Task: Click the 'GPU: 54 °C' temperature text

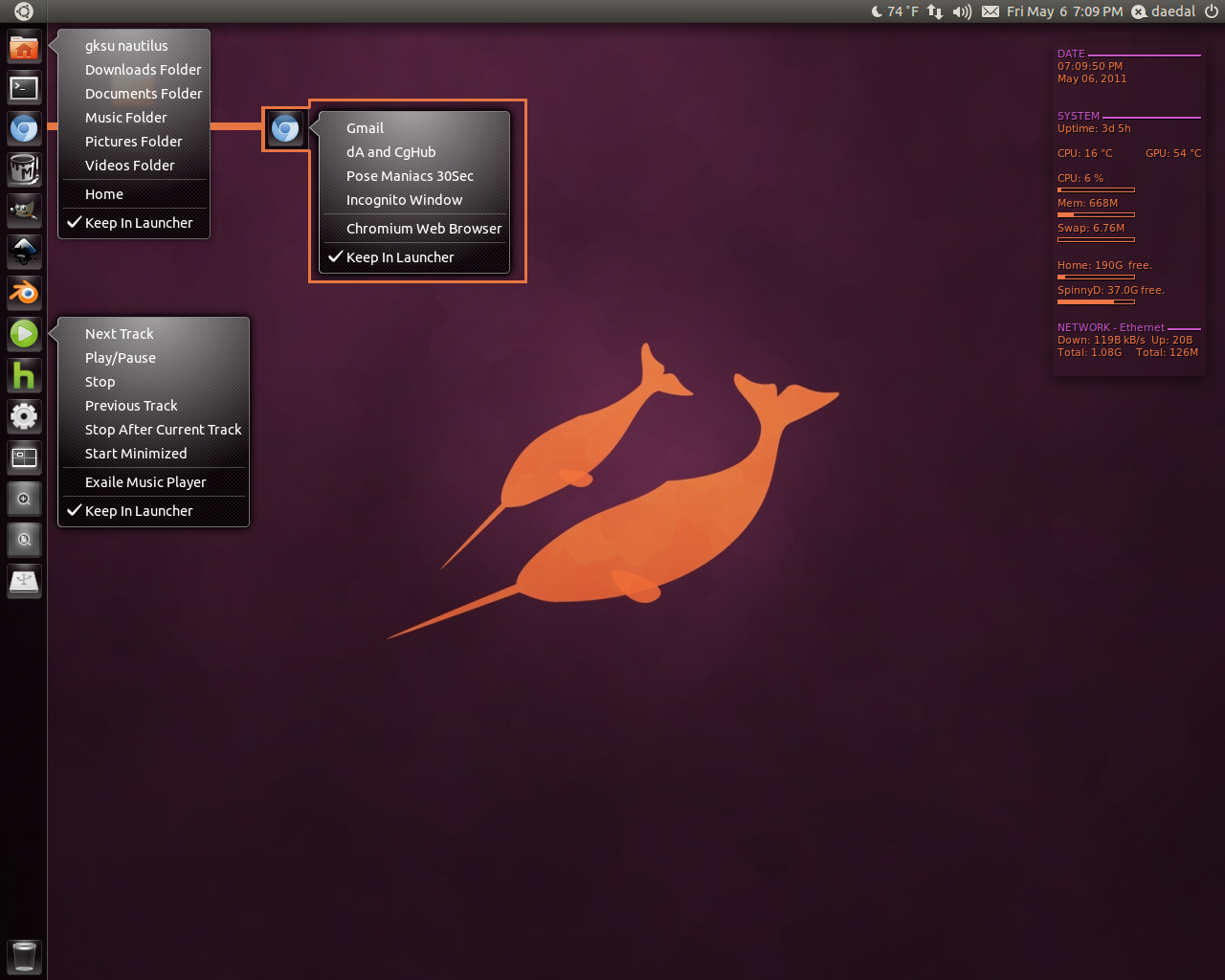Action: [1173, 153]
